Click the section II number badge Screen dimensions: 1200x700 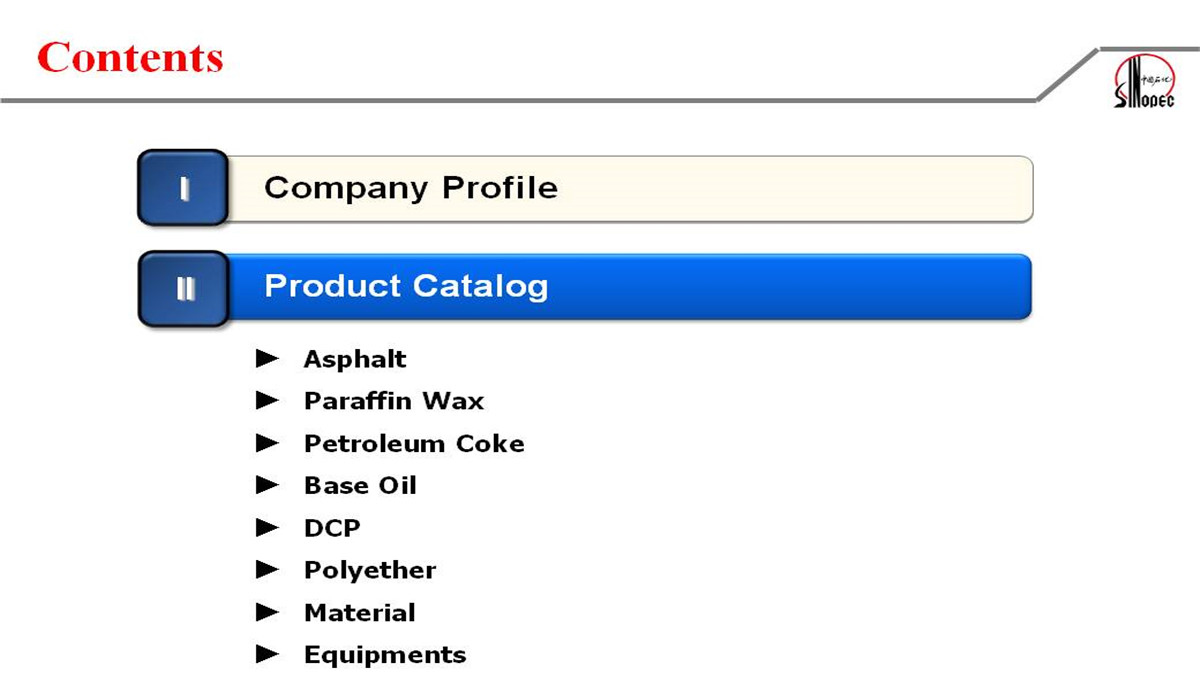tap(184, 288)
